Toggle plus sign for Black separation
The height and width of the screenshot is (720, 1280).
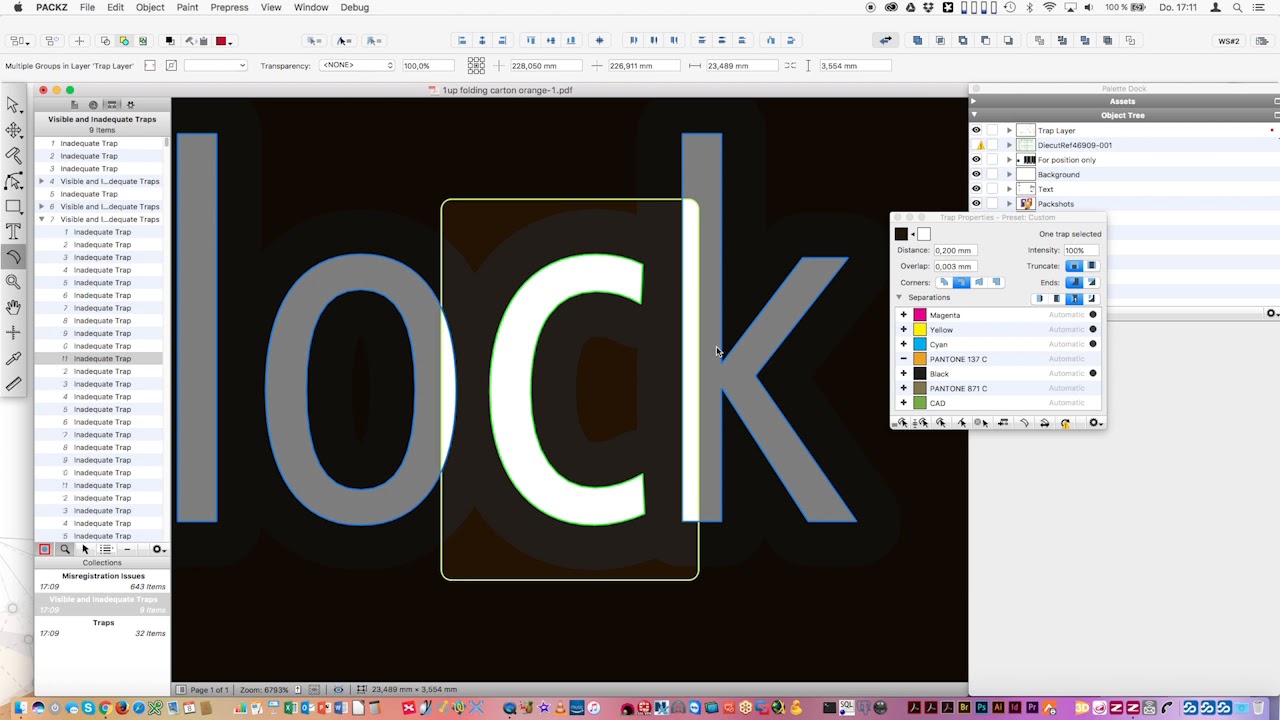coord(903,373)
